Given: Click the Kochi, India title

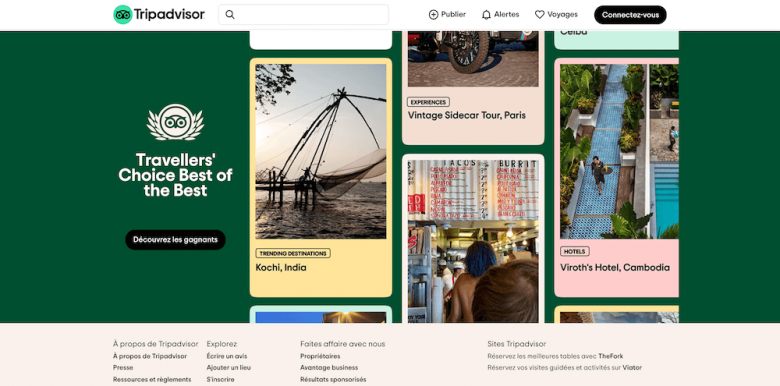Looking at the screenshot, I should pos(281,268).
